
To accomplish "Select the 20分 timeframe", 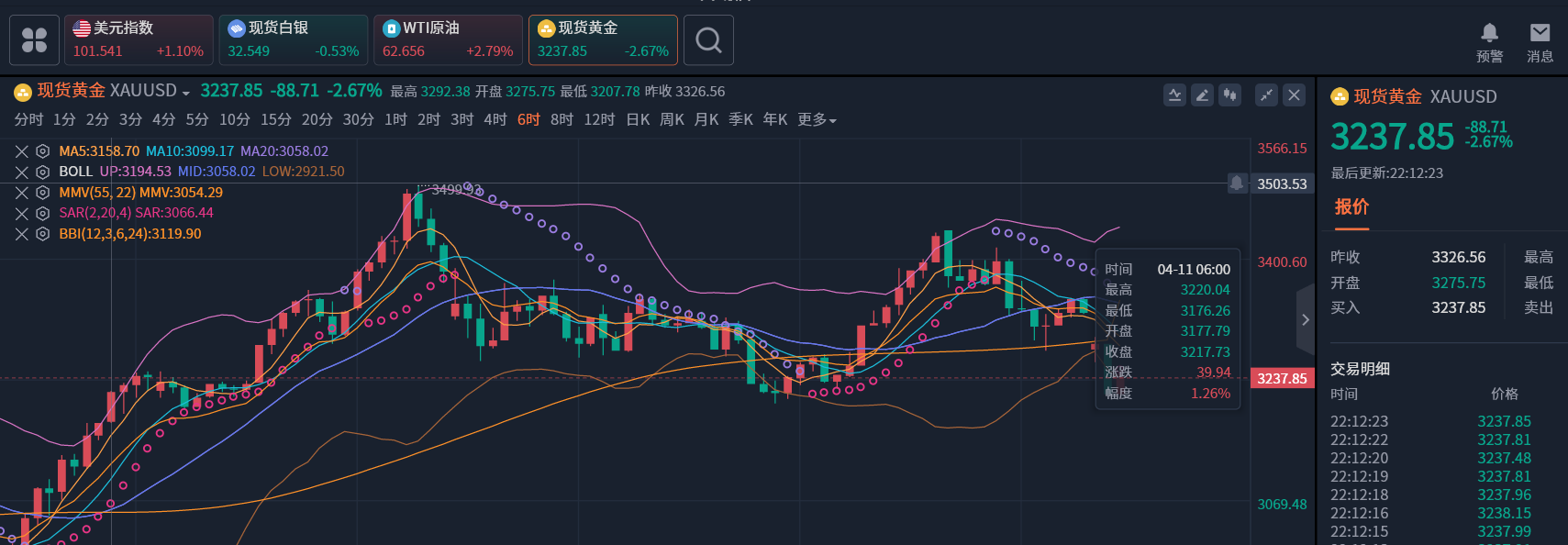I will [x=317, y=119].
